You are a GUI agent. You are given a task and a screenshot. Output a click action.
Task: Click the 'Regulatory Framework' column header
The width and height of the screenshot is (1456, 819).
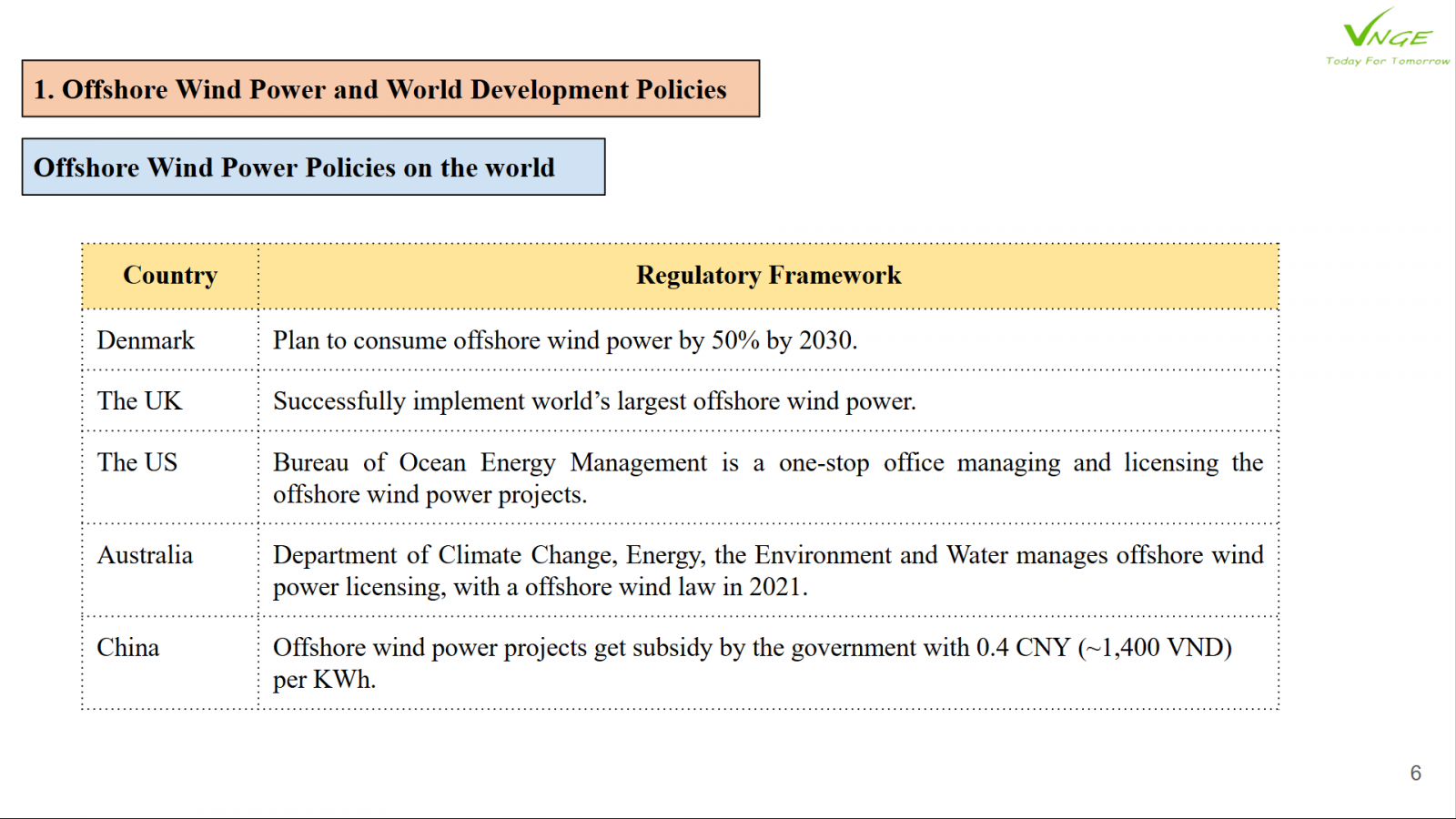(769, 276)
